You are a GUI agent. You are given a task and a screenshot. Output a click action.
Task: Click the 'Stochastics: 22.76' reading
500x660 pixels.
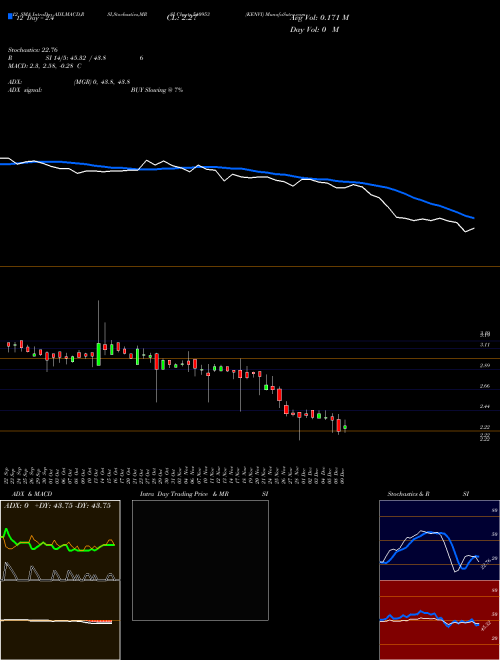33,50
